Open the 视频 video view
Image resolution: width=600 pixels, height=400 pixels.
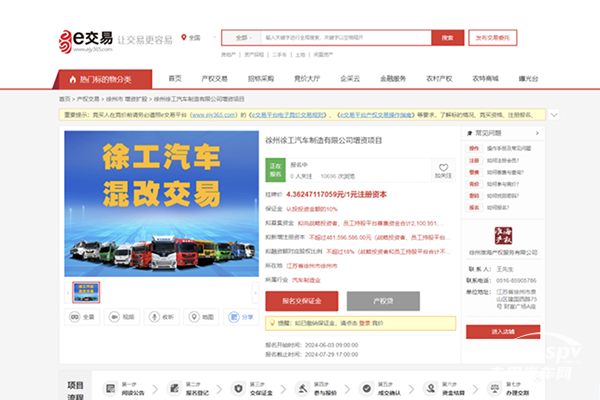[122, 316]
